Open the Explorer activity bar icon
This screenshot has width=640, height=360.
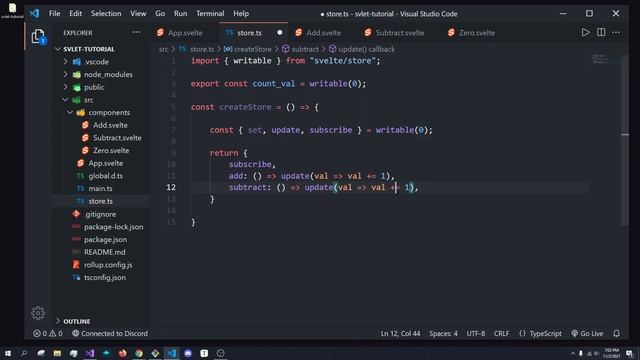(38, 37)
